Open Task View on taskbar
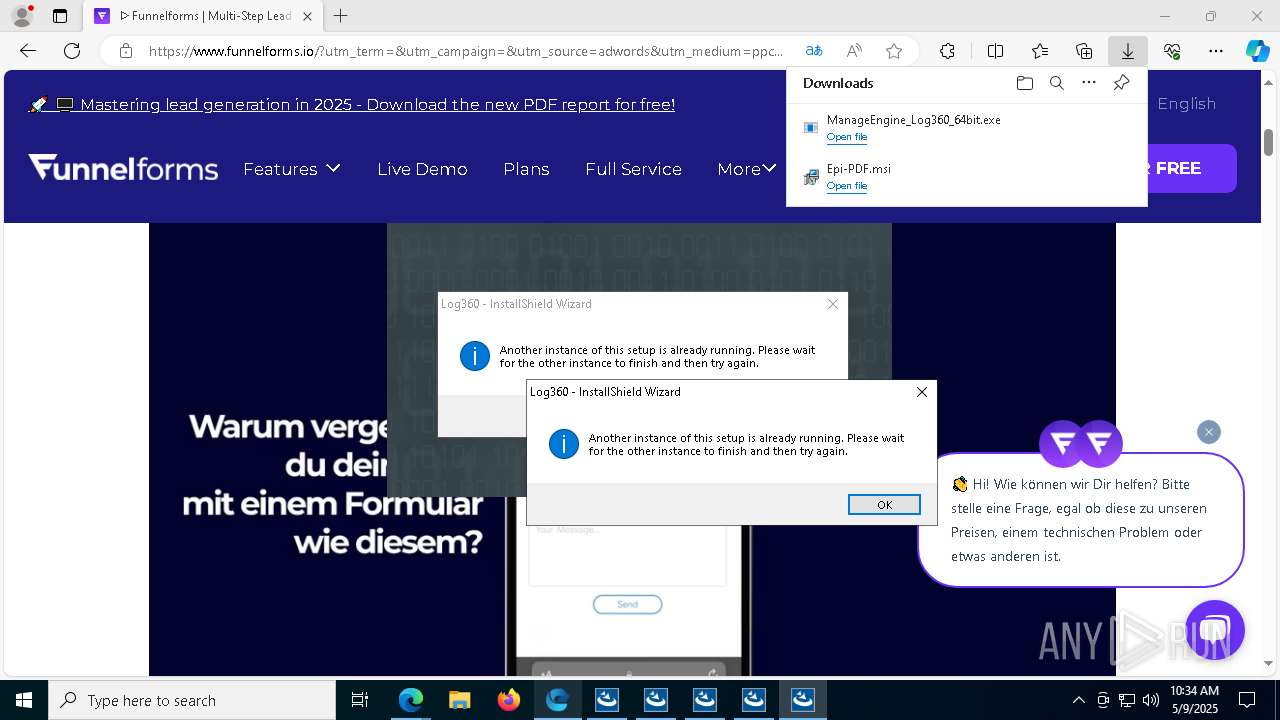This screenshot has height=720, width=1280. point(361,700)
